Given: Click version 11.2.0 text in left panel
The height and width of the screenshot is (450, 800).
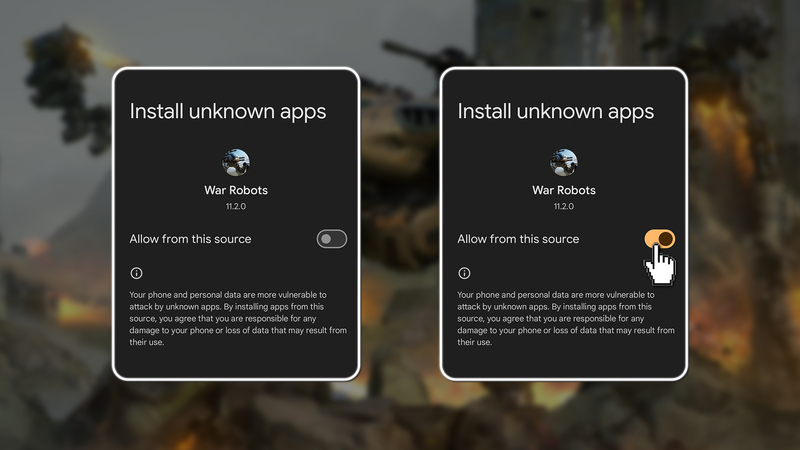Looking at the screenshot, I should click(x=236, y=206).
